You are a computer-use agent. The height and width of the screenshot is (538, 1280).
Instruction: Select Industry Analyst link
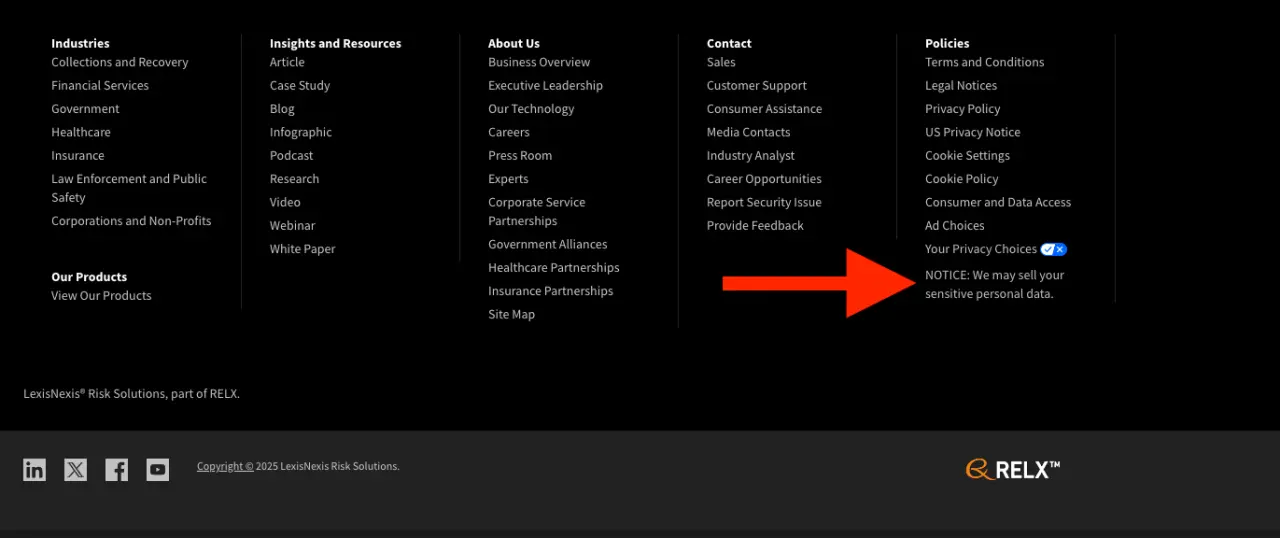751,156
